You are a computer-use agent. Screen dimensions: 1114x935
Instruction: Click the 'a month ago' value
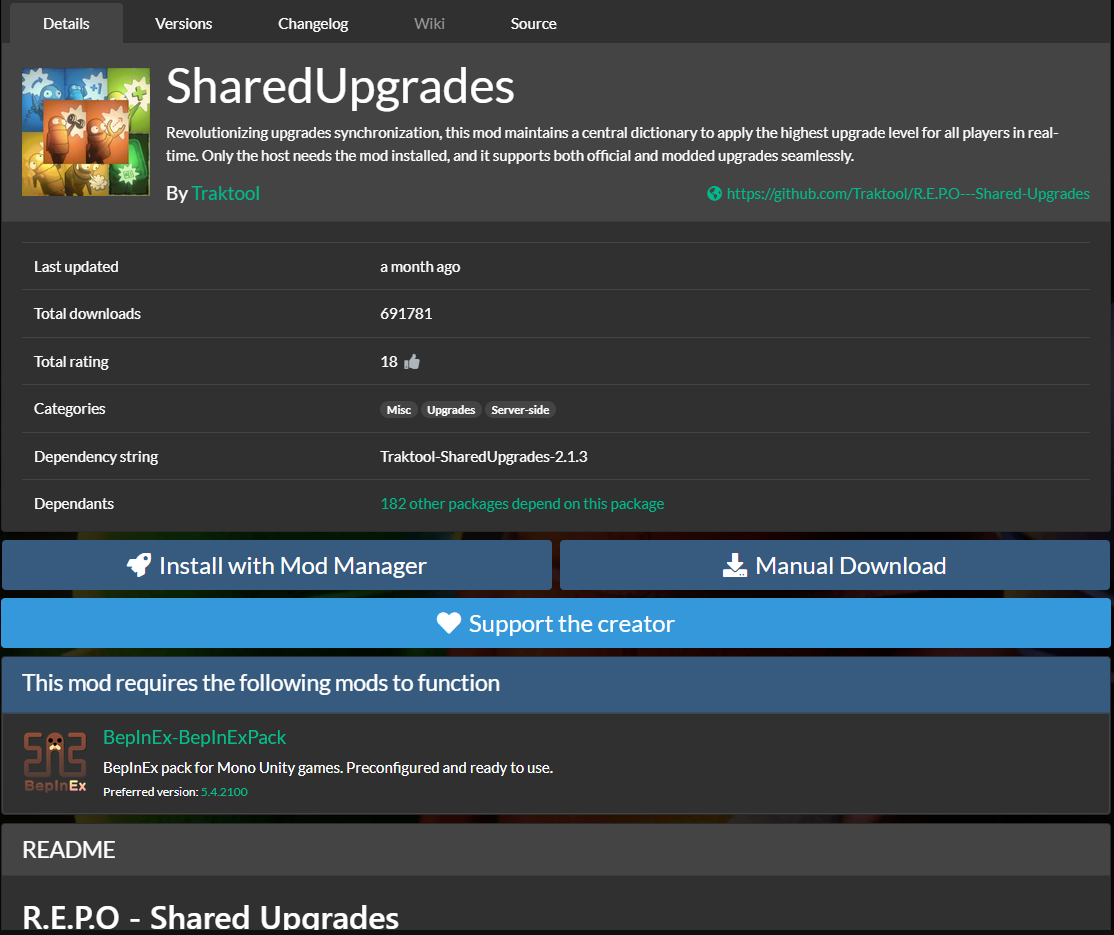tap(420, 266)
